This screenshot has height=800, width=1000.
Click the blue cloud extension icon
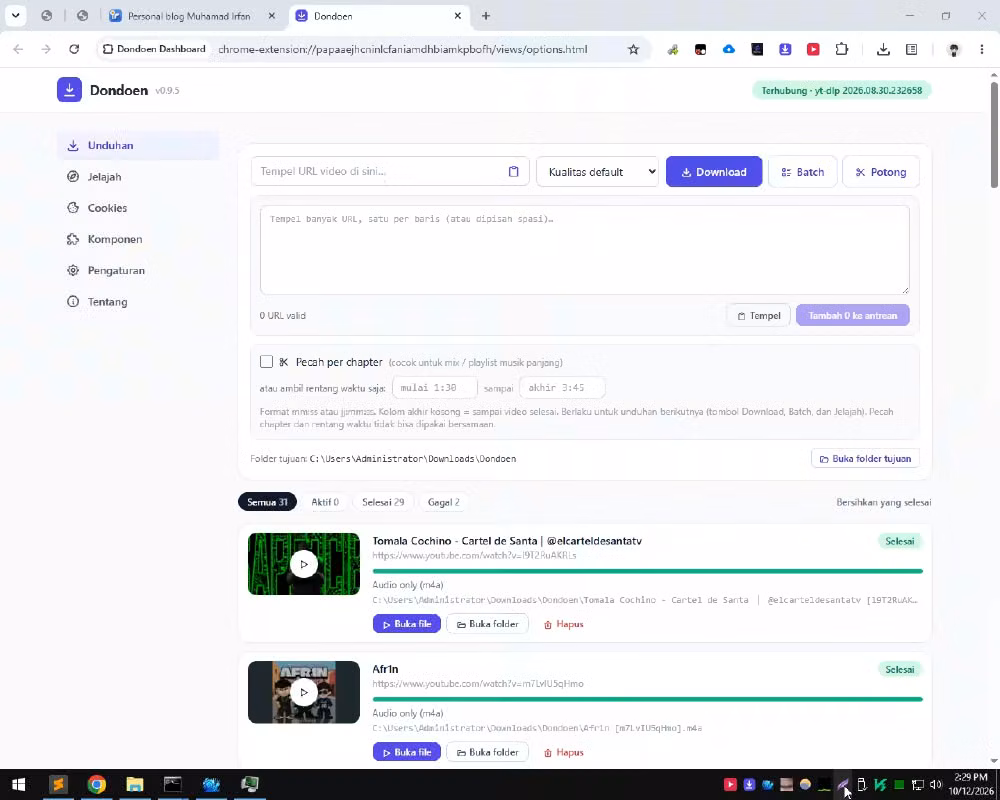click(728, 49)
